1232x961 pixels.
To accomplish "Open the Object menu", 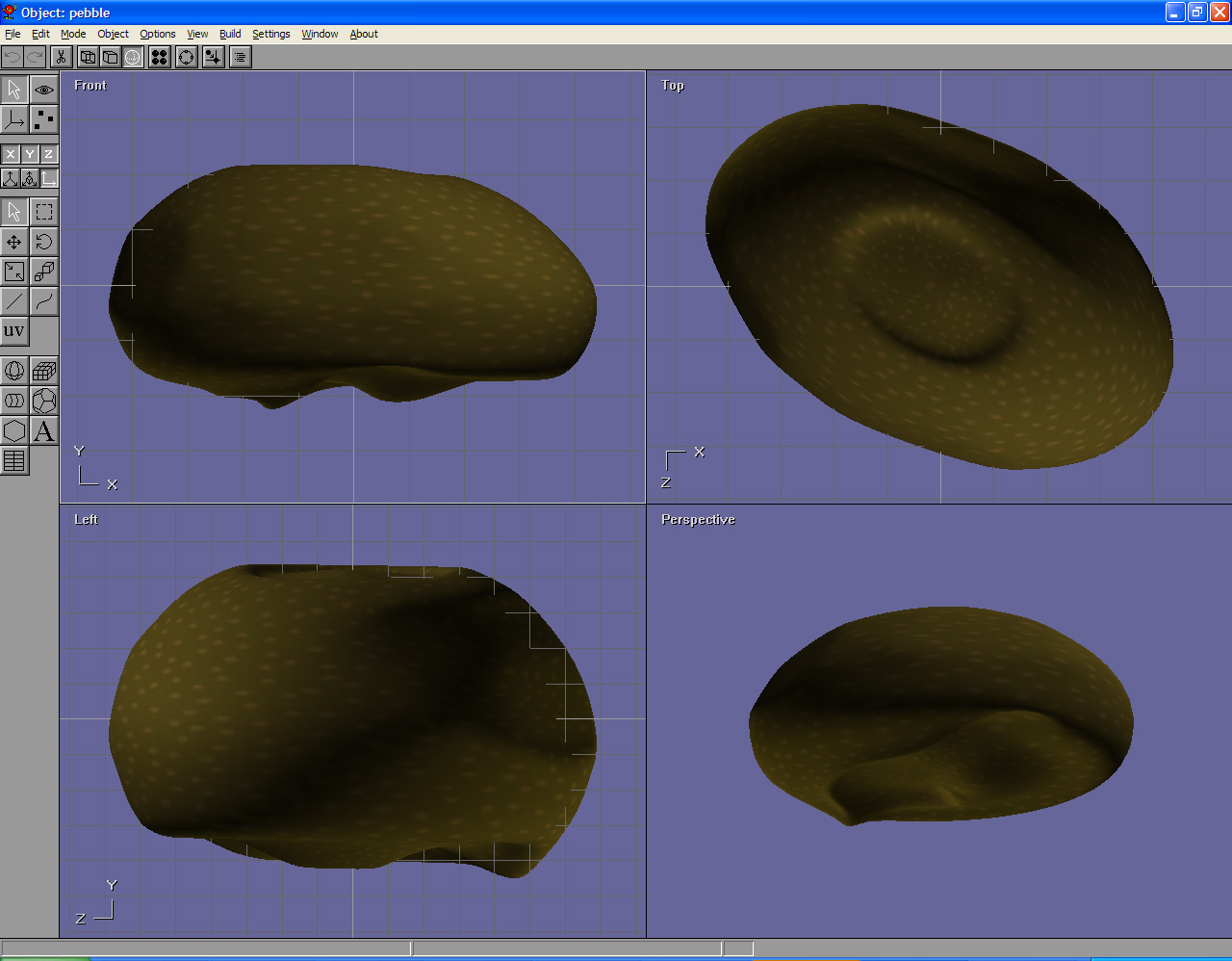I will pyautogui.click(x=113, y=34).
